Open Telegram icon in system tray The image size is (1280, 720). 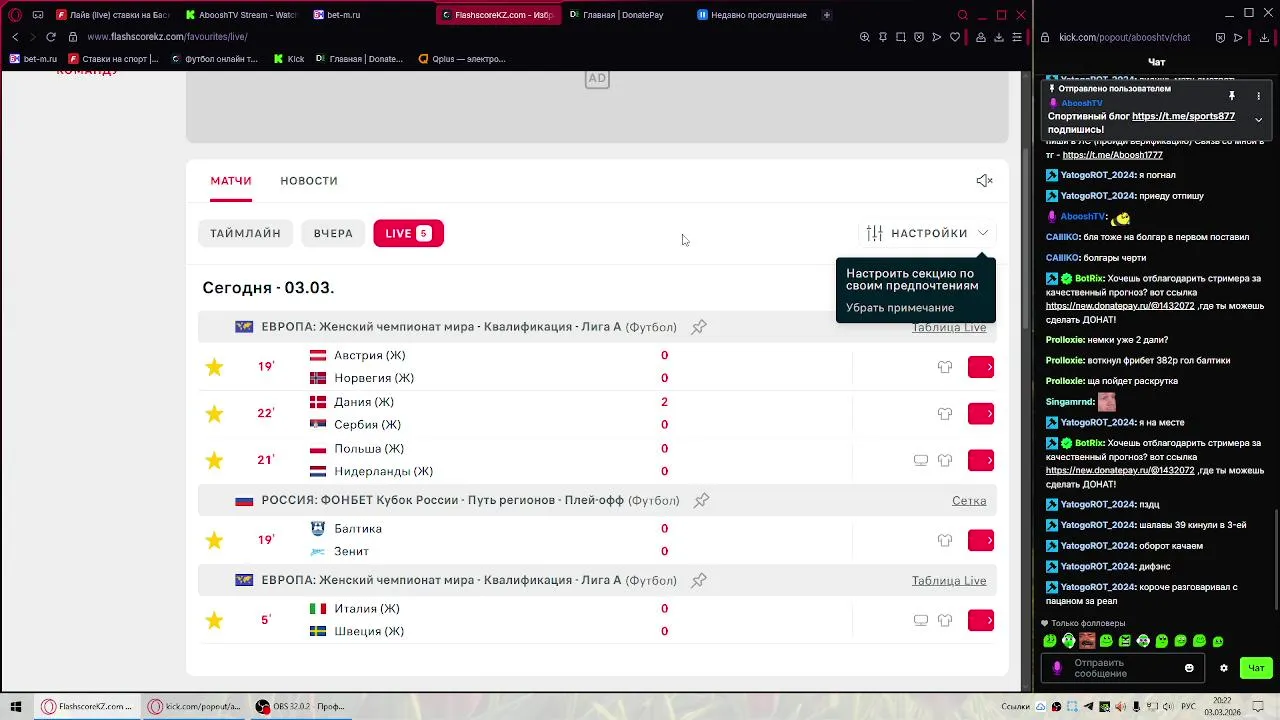(x=1089, y=707)
